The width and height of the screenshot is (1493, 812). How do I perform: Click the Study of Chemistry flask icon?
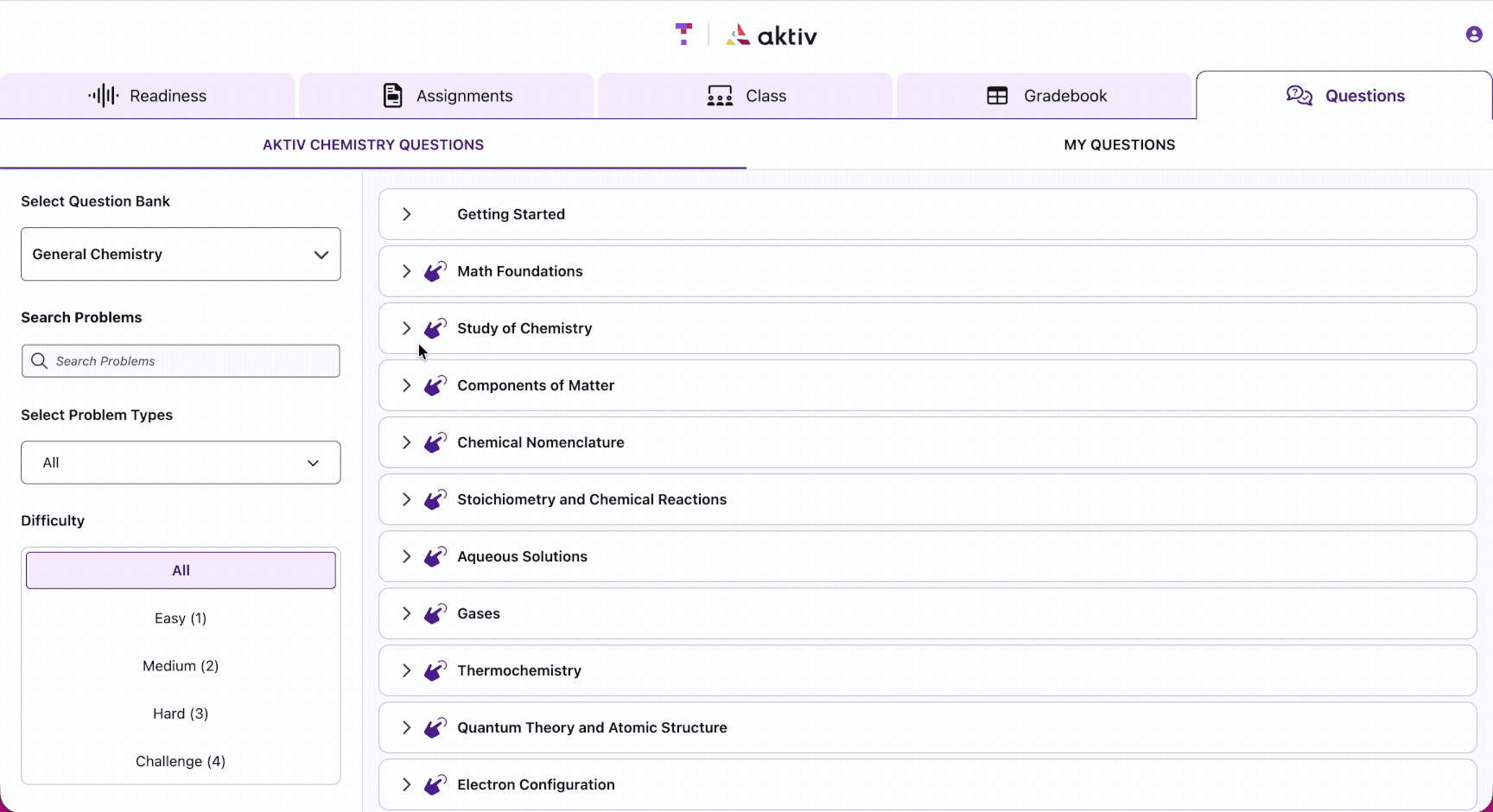click(435, 328)
